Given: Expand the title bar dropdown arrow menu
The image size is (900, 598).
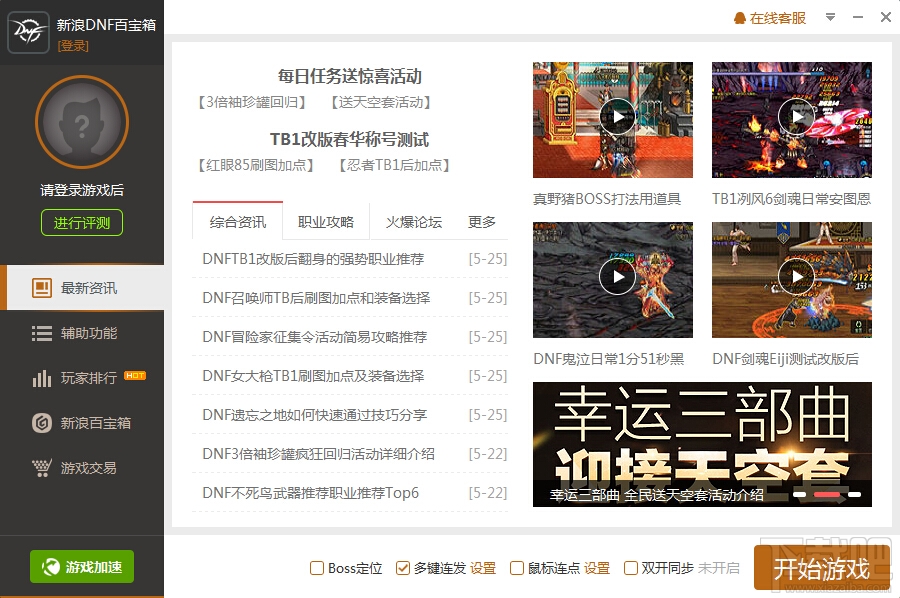Looking at the screenshot, I should point(830,18).
